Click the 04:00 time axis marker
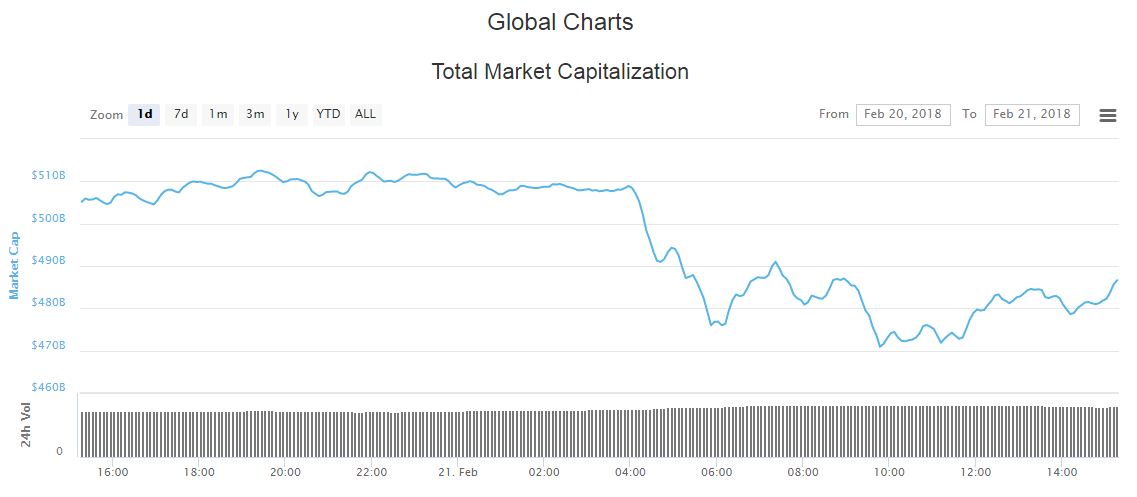Image resolution: width=1137 pixels, height=497 pixels. (x=630, y=472)
